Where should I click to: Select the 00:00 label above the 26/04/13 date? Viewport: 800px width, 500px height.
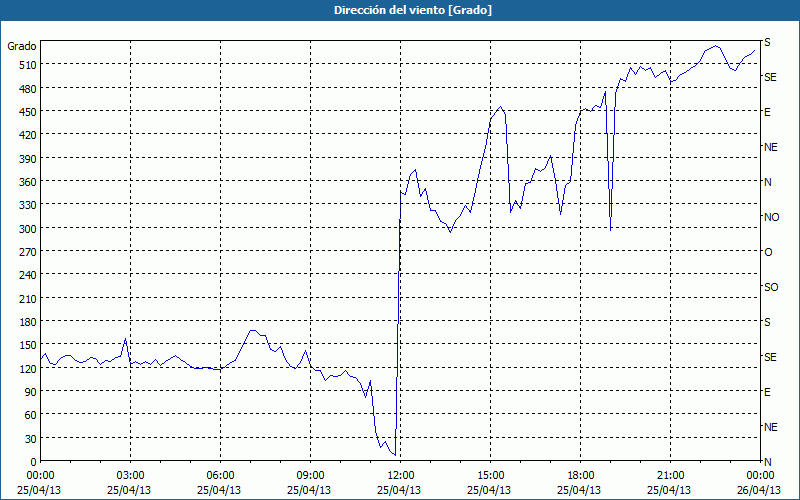pyautogui.click(x=760, y=476)
